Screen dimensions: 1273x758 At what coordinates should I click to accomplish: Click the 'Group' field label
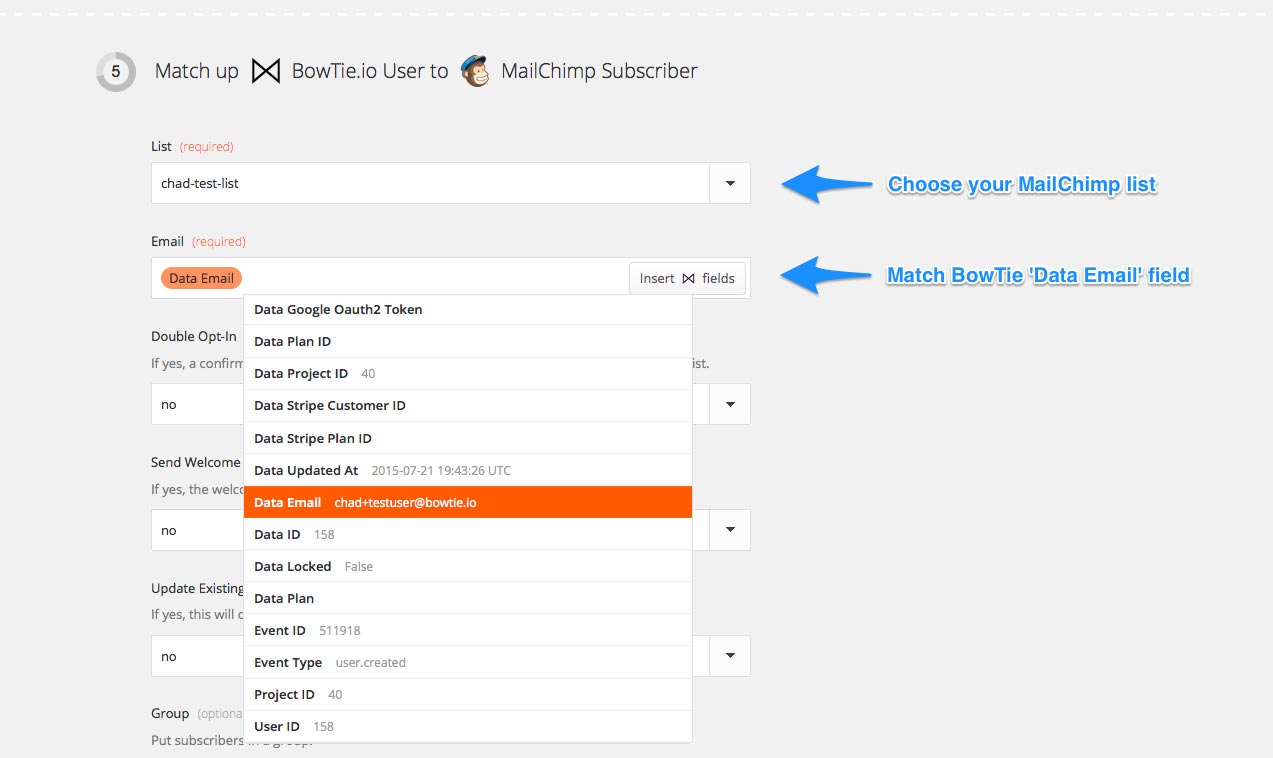pos(170,713)
